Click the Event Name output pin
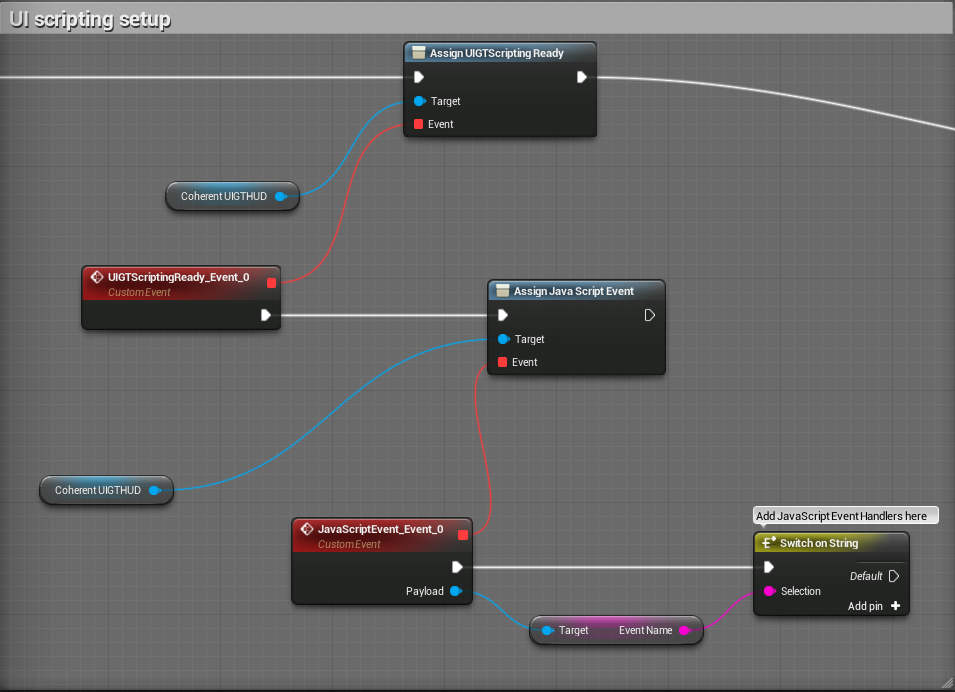The height and width of the screenshot is (692, 955). click(x=685, y=630)
